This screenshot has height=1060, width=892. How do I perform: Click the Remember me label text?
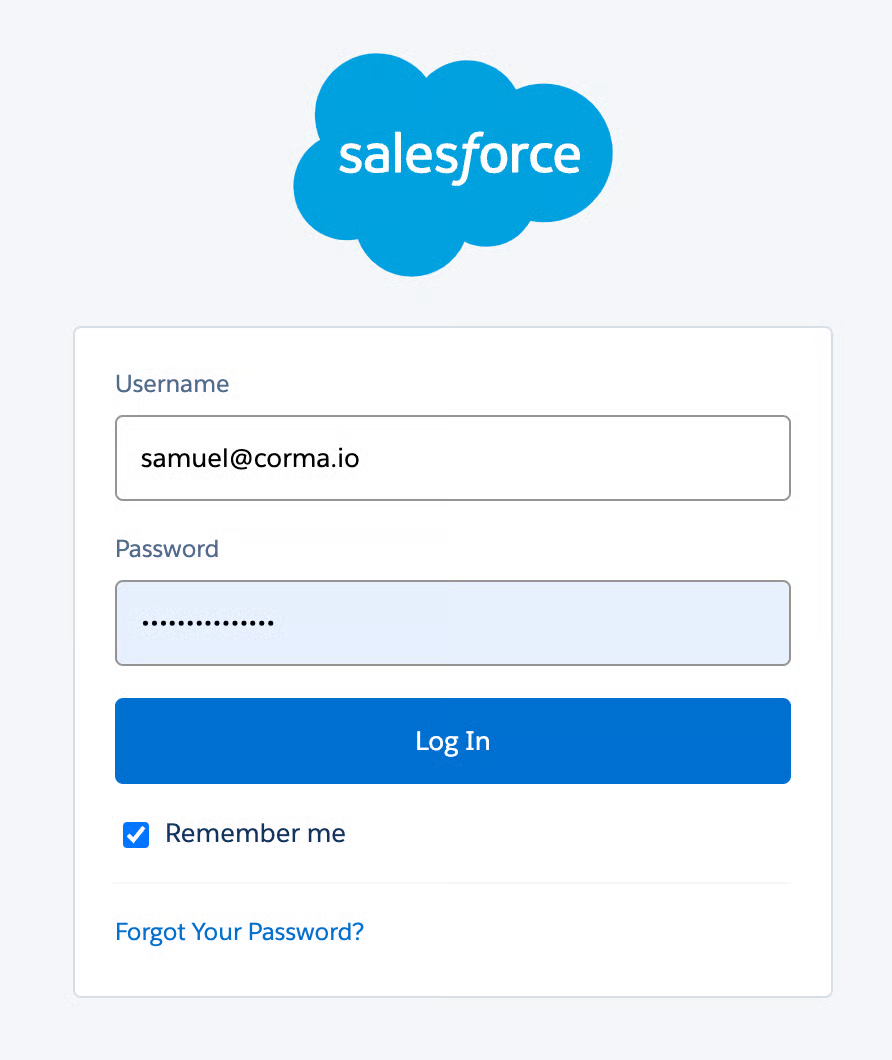click(255, 834)
